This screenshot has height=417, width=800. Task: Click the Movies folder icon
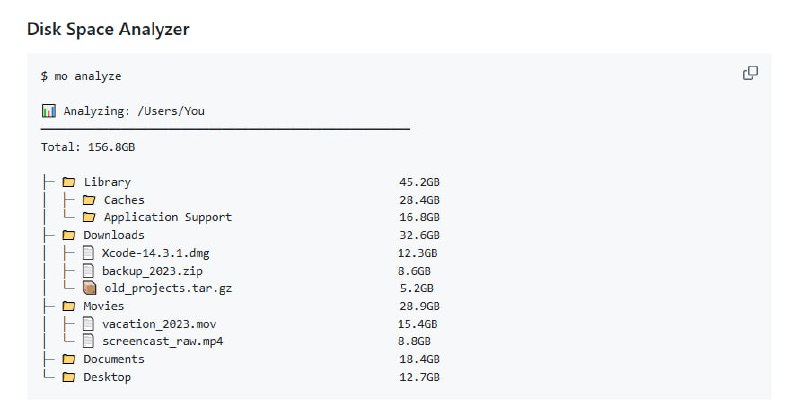[69, 306]
